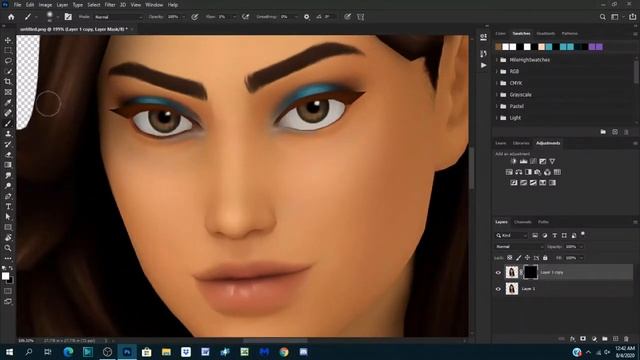Toggle Lock transparent pixels
This screenshot has height=360, width=640.
point(509,258)
